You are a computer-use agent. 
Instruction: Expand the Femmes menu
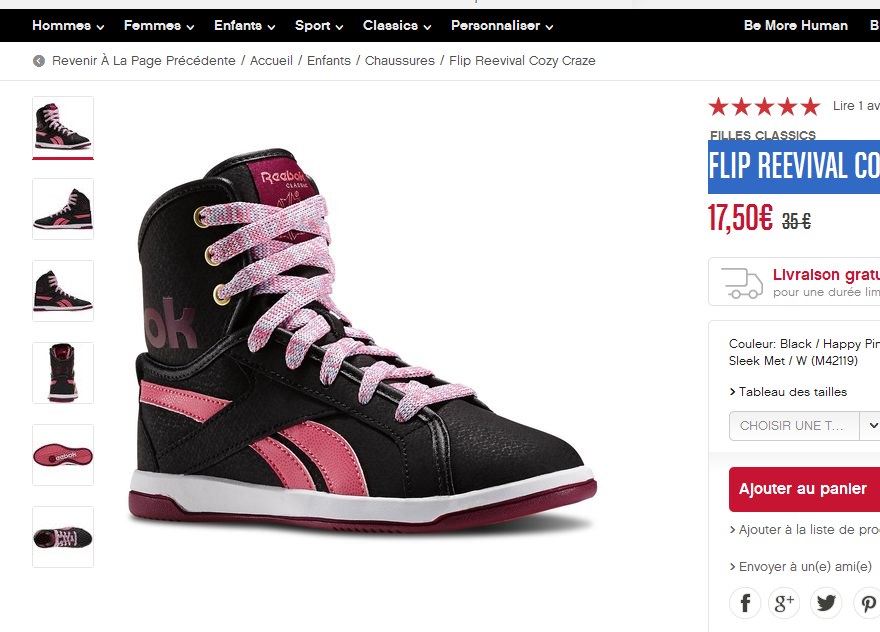[x=159, y=26]
